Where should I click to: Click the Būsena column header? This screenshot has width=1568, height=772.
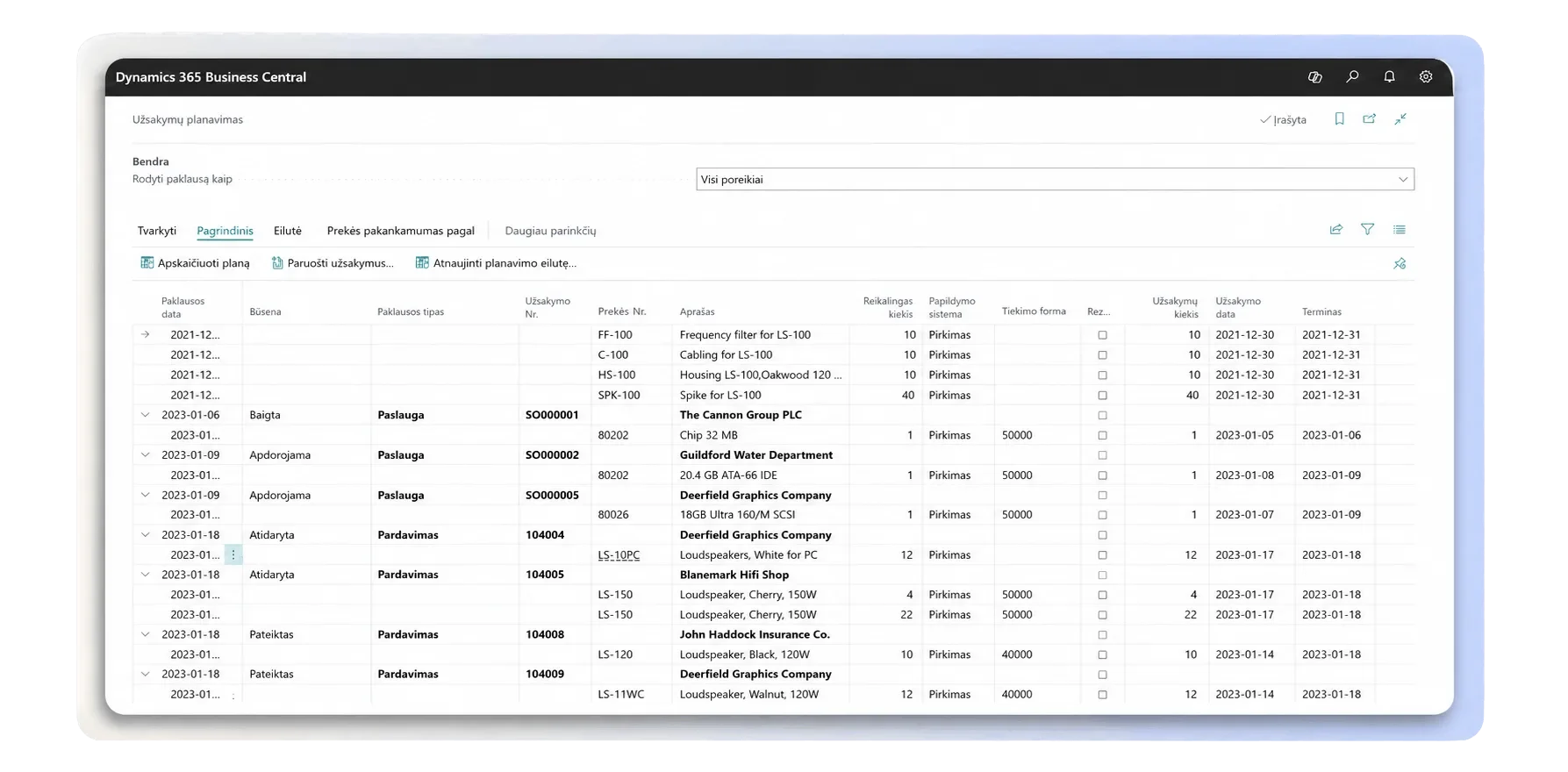[x=265, y=311]
